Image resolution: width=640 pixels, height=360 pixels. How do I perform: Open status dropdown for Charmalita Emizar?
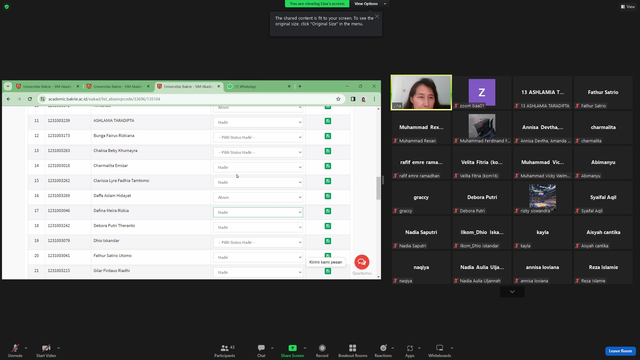coord(258,167)
